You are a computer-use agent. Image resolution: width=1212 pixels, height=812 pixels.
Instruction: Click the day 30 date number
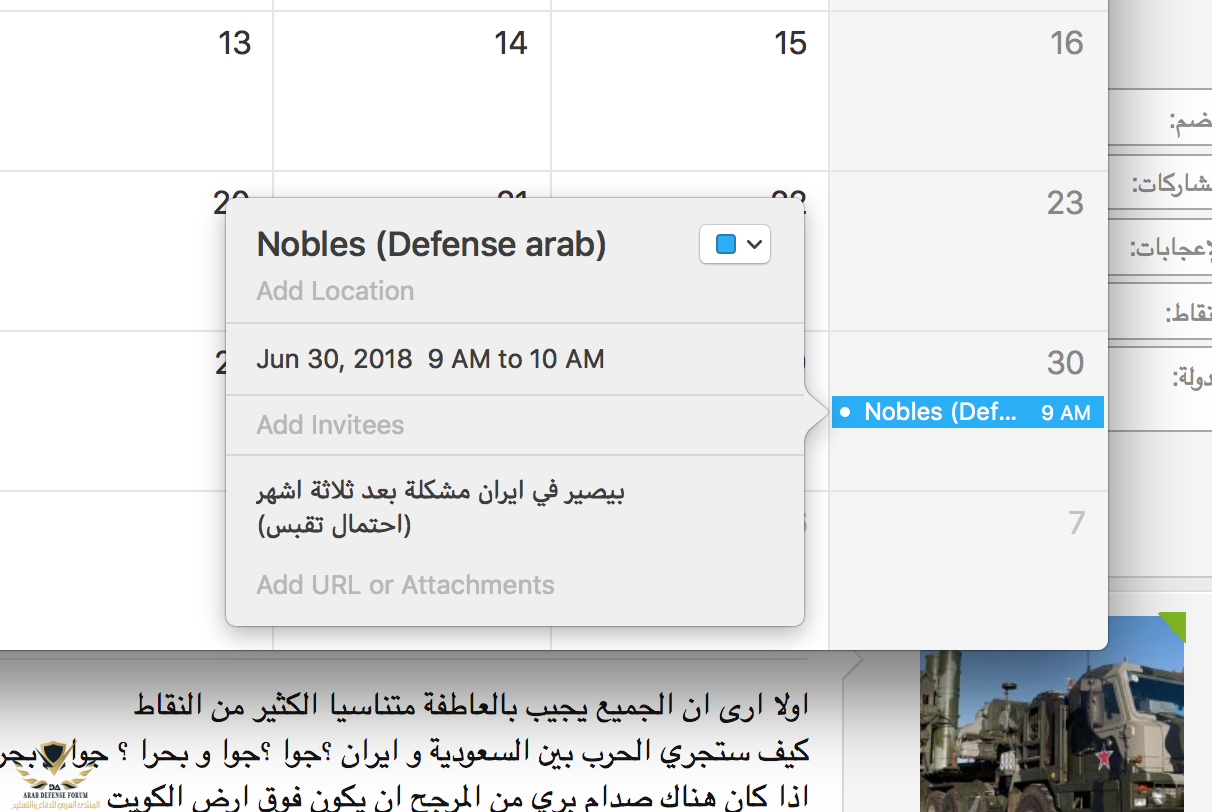coord(1065,363)
